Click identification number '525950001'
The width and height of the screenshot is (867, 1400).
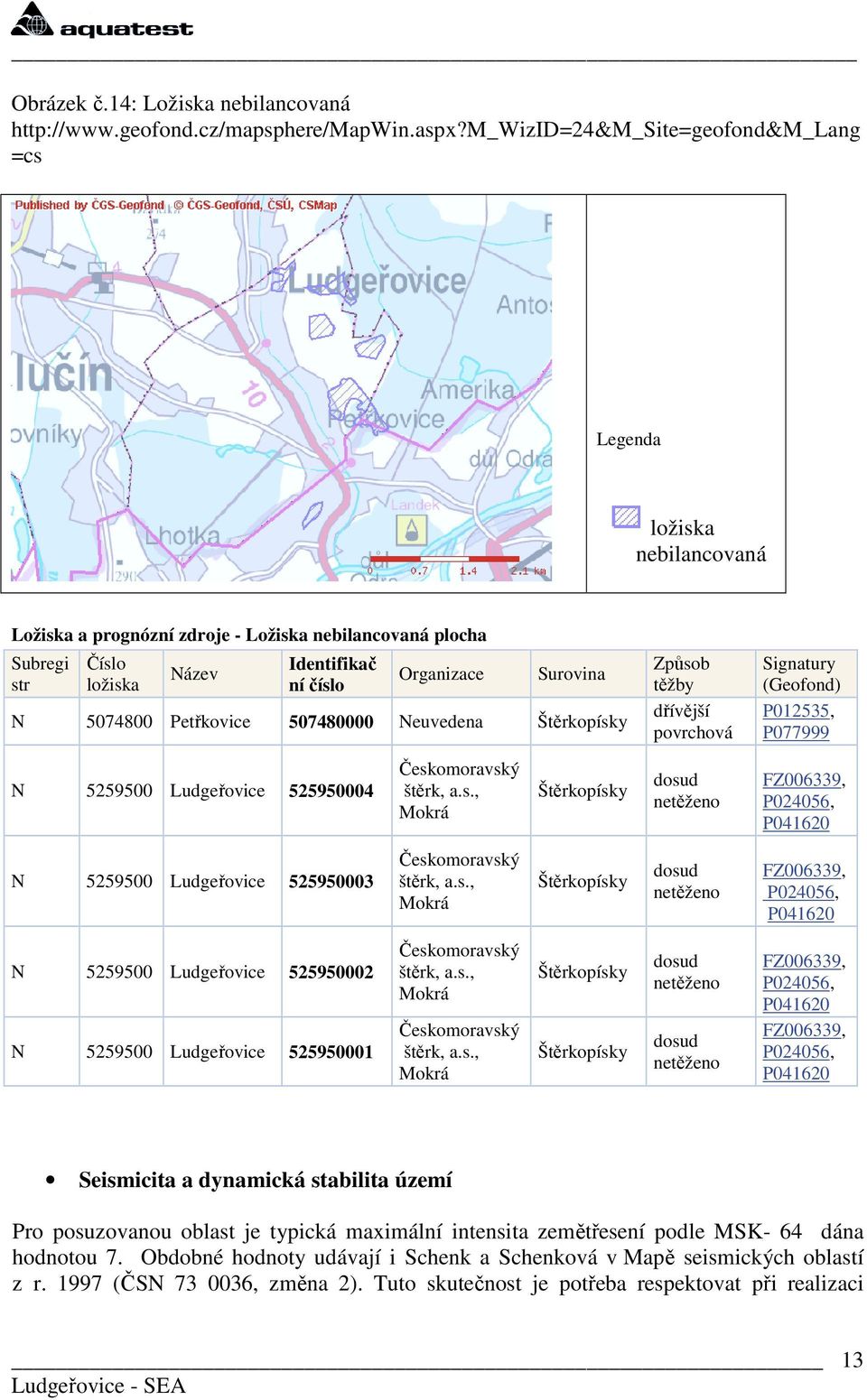[x=331, y=1052]
